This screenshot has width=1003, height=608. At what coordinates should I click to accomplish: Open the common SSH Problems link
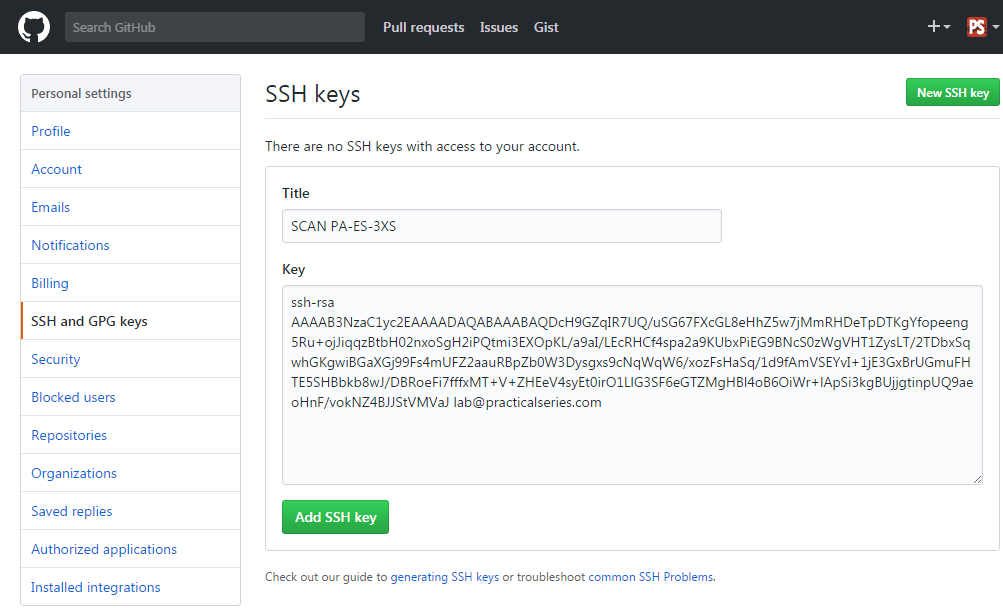pos(651,577)
